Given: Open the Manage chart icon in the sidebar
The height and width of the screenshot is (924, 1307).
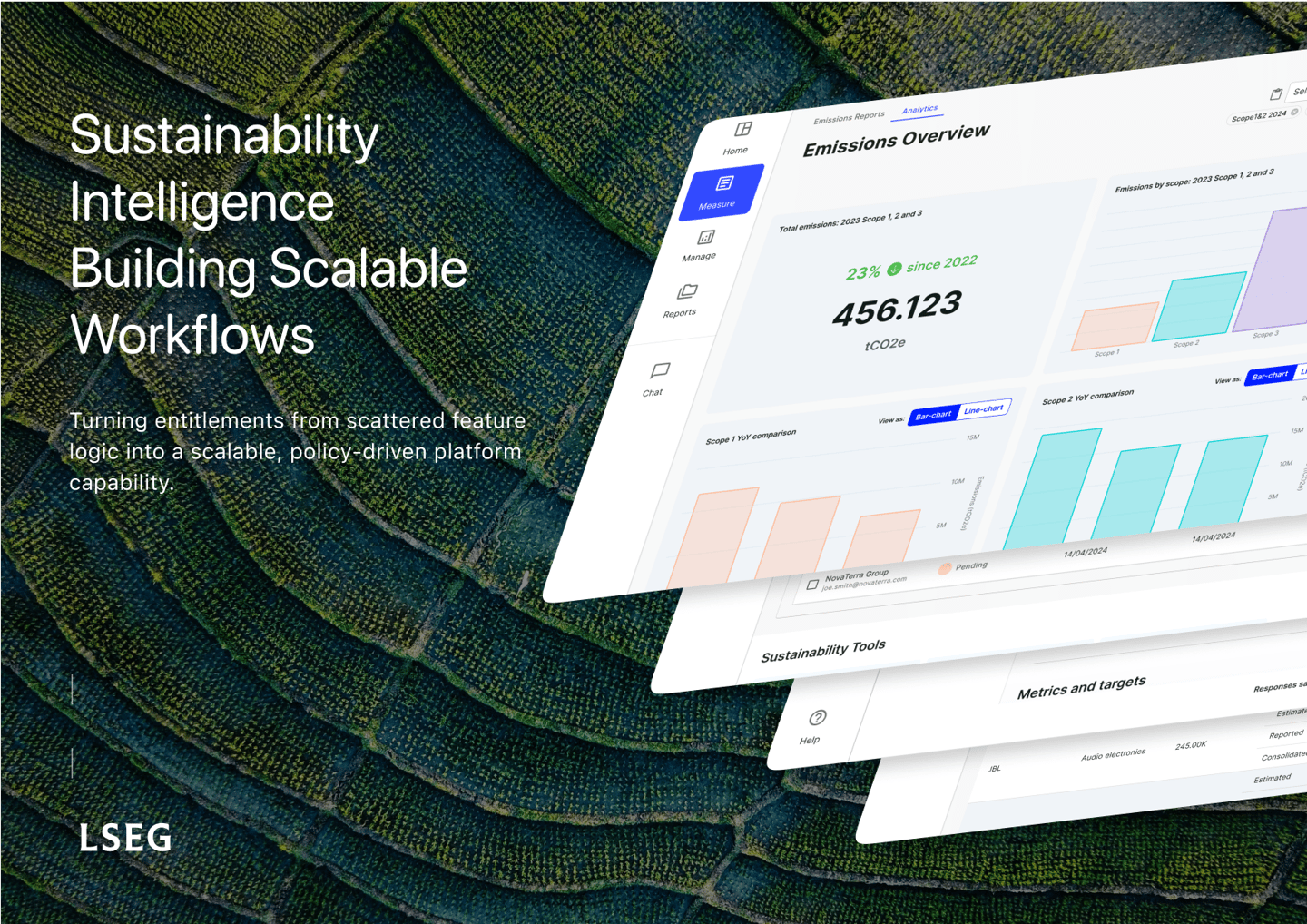Looking at the screenshot, I should [x=705, y=238].
